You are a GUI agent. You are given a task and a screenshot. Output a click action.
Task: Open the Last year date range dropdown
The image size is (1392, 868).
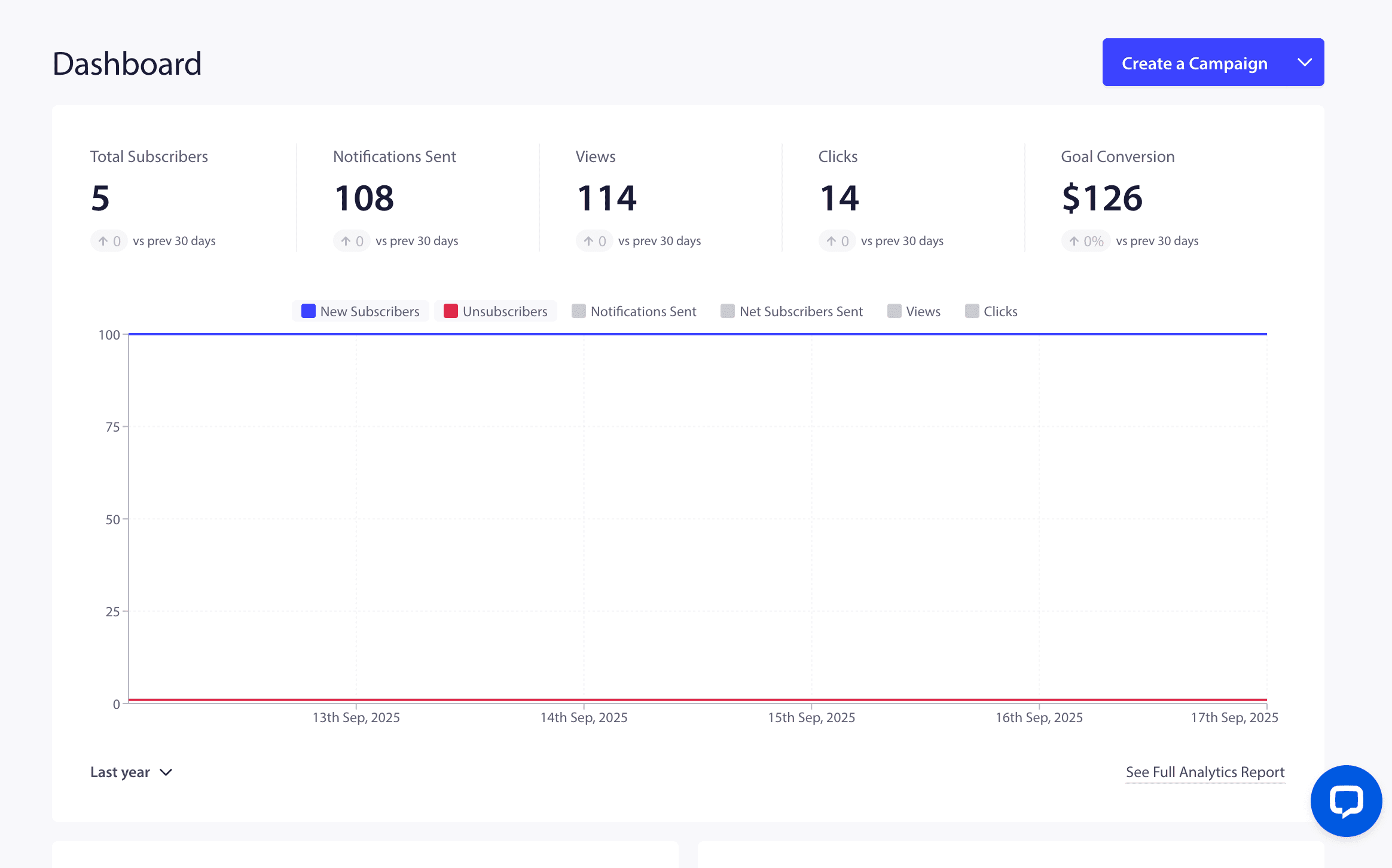pos(120,772)
